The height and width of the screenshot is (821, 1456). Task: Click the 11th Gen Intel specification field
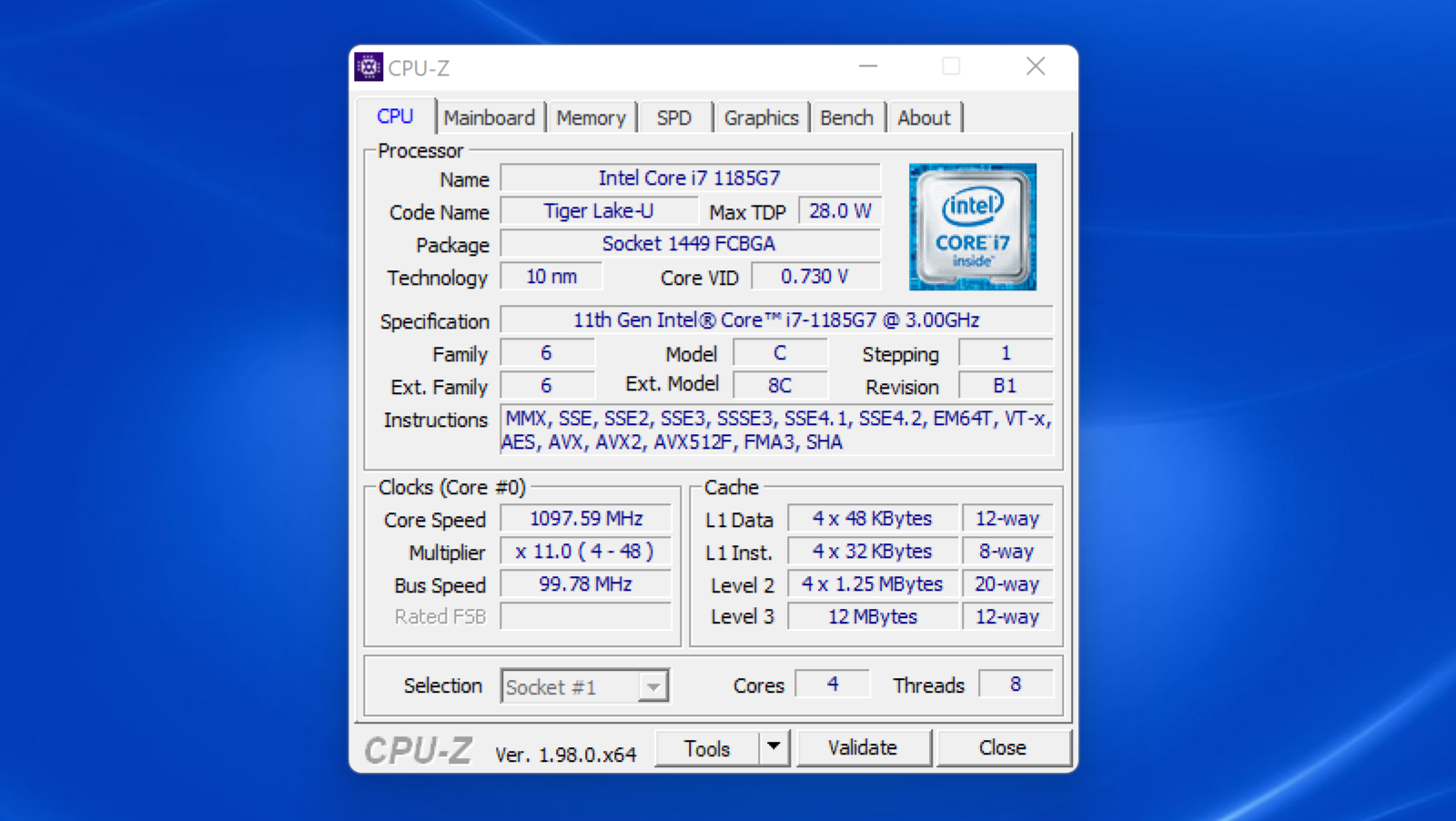776,319
